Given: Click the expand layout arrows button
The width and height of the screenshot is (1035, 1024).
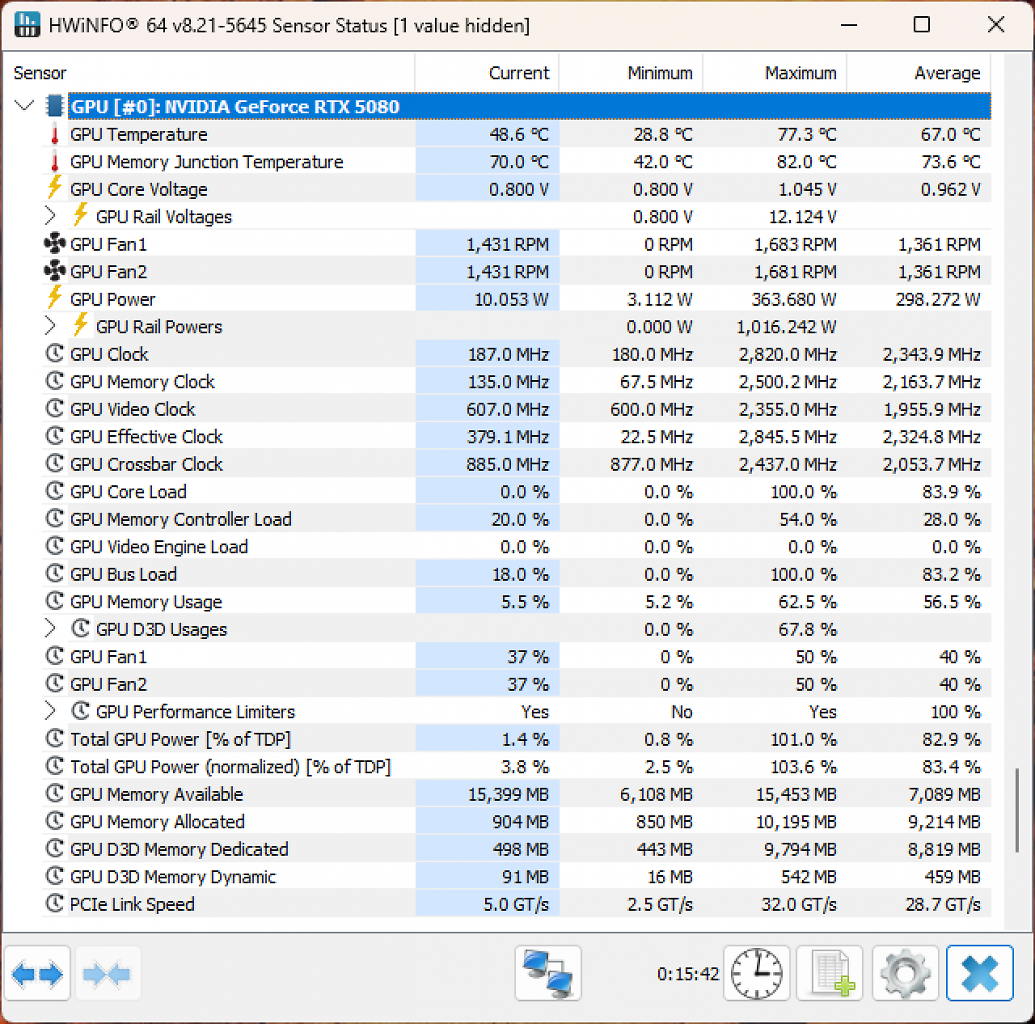Looking at the screenshot, I should [37, 973].
